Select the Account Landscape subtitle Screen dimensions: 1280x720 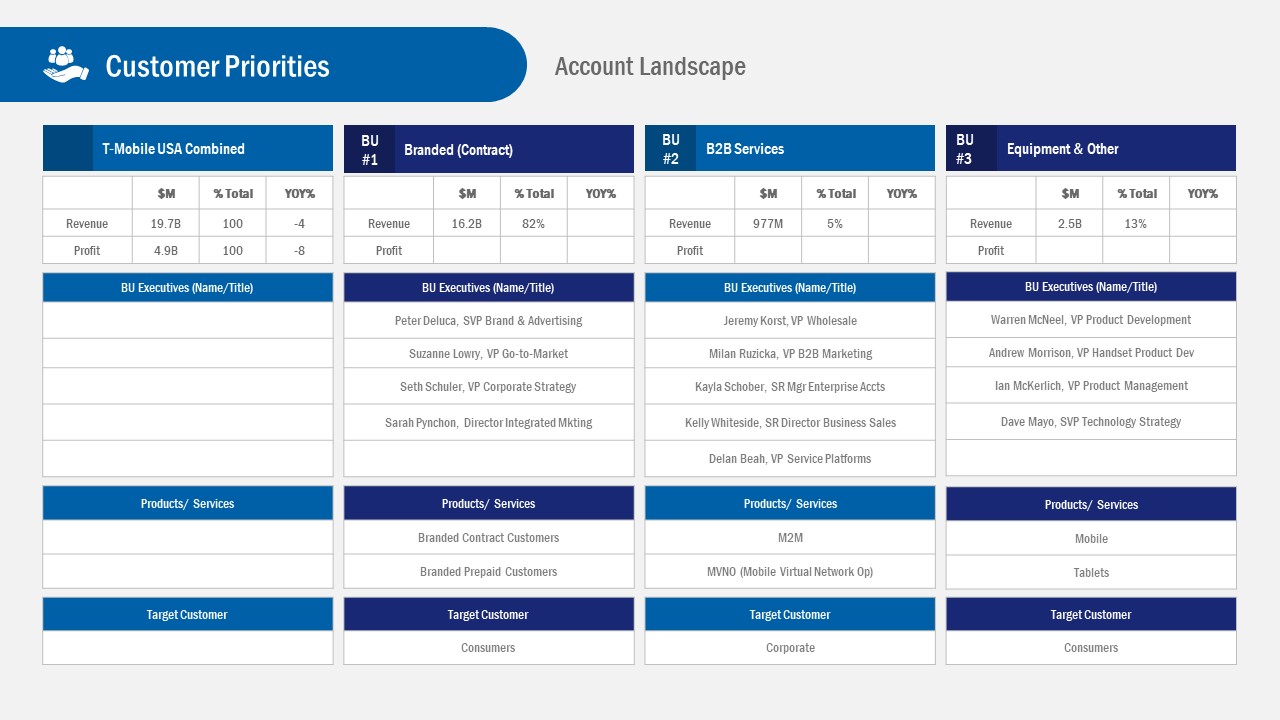(650, 67)
